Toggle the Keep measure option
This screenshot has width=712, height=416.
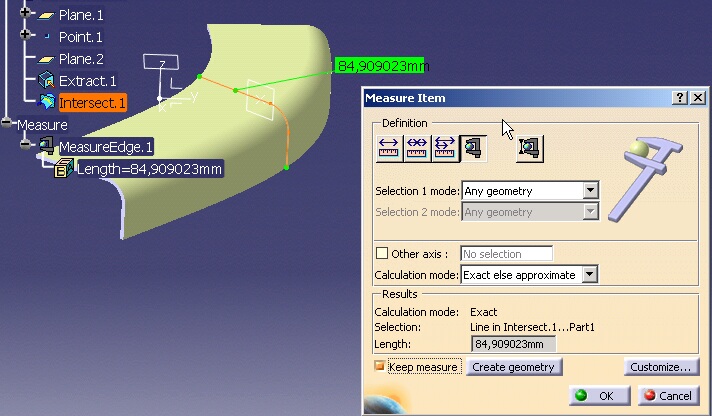[x=380, y=367]
